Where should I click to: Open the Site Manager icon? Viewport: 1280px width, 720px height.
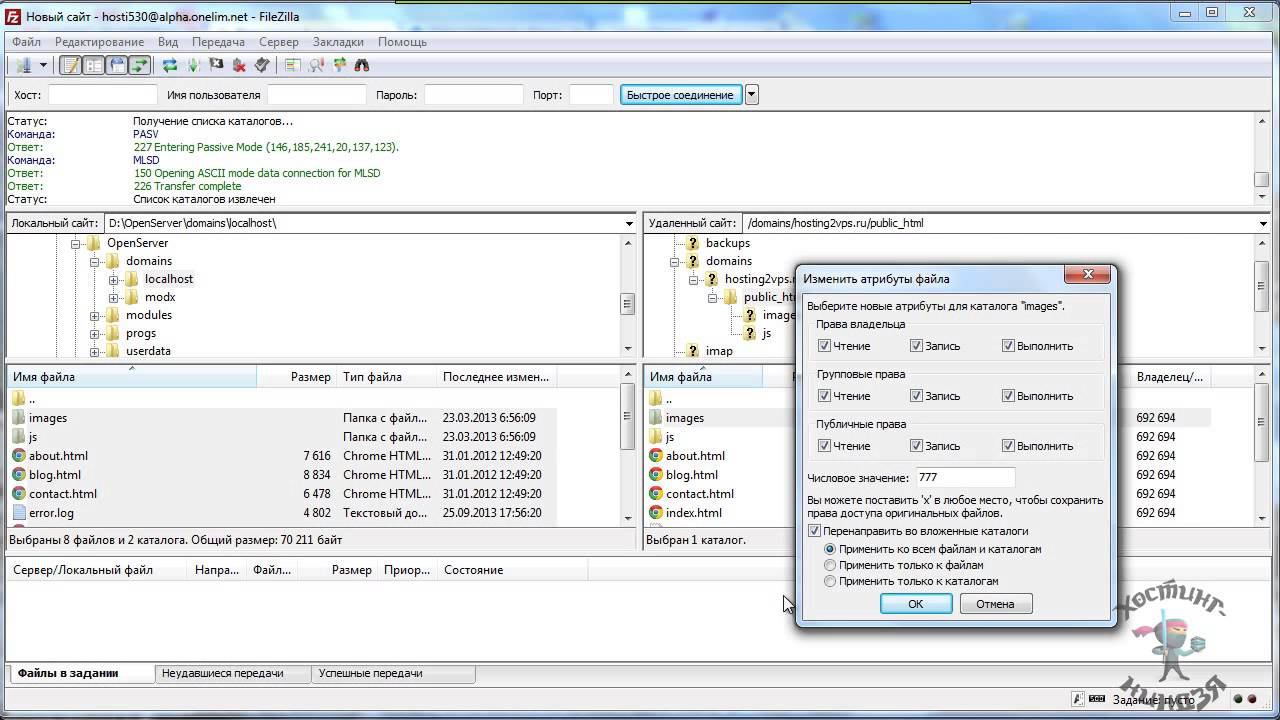pos(22,66)
